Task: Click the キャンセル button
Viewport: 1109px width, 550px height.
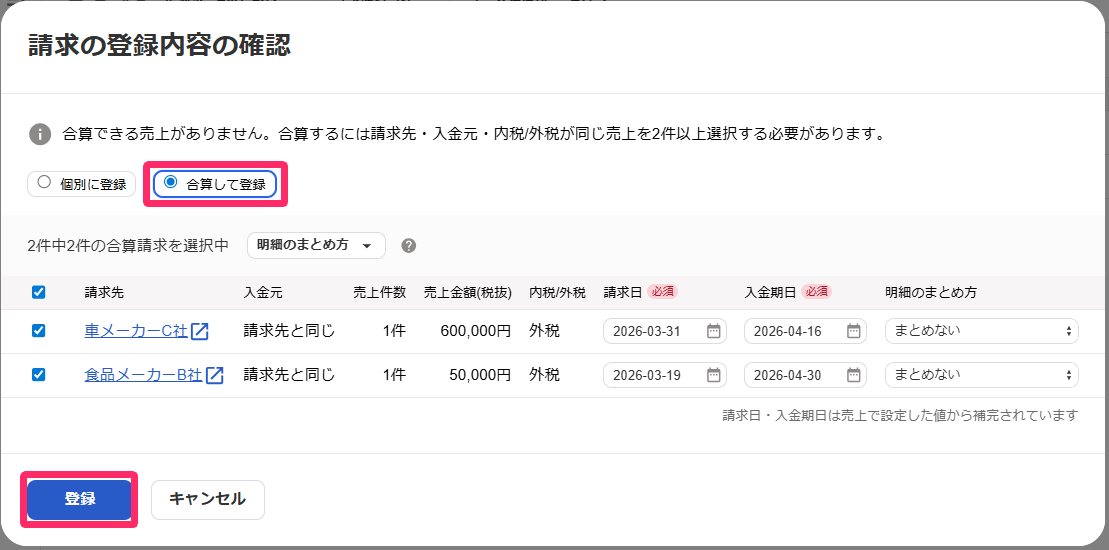Action: 208,499
